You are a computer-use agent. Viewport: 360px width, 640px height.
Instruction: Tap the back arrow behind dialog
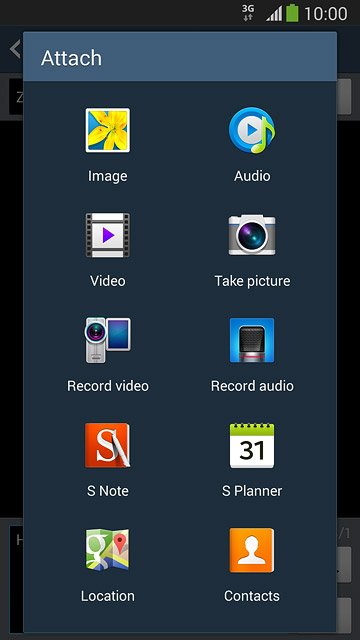pyautogui.click(x=15, y=49)
